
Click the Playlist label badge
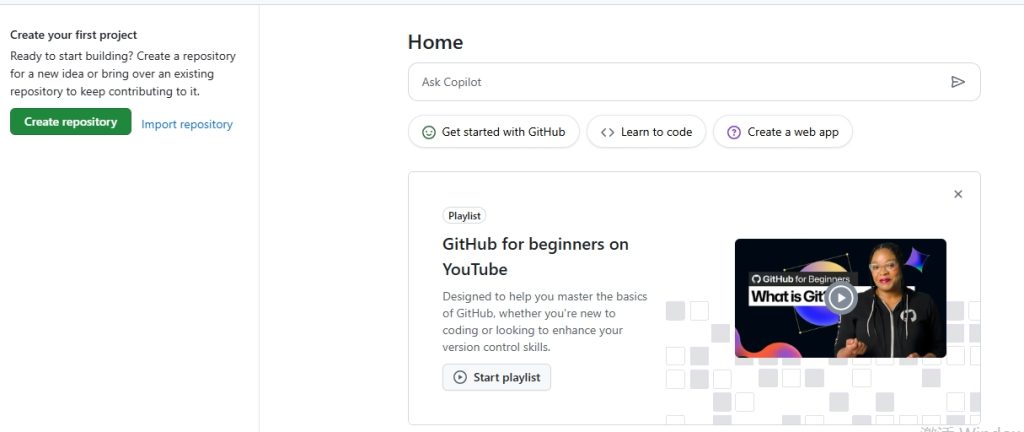[x=464, y=216]
